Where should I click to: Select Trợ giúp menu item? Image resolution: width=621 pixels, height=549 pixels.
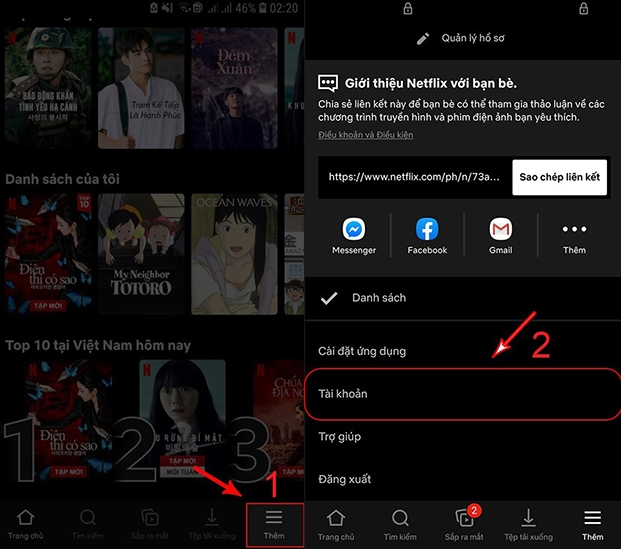point(339,437)
